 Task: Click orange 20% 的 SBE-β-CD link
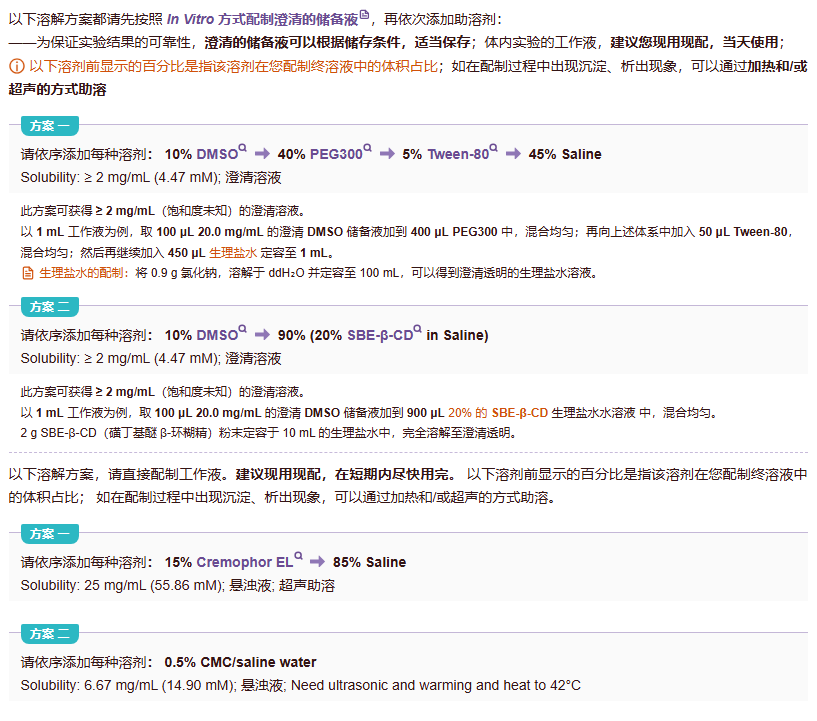(x=498, y=413)
